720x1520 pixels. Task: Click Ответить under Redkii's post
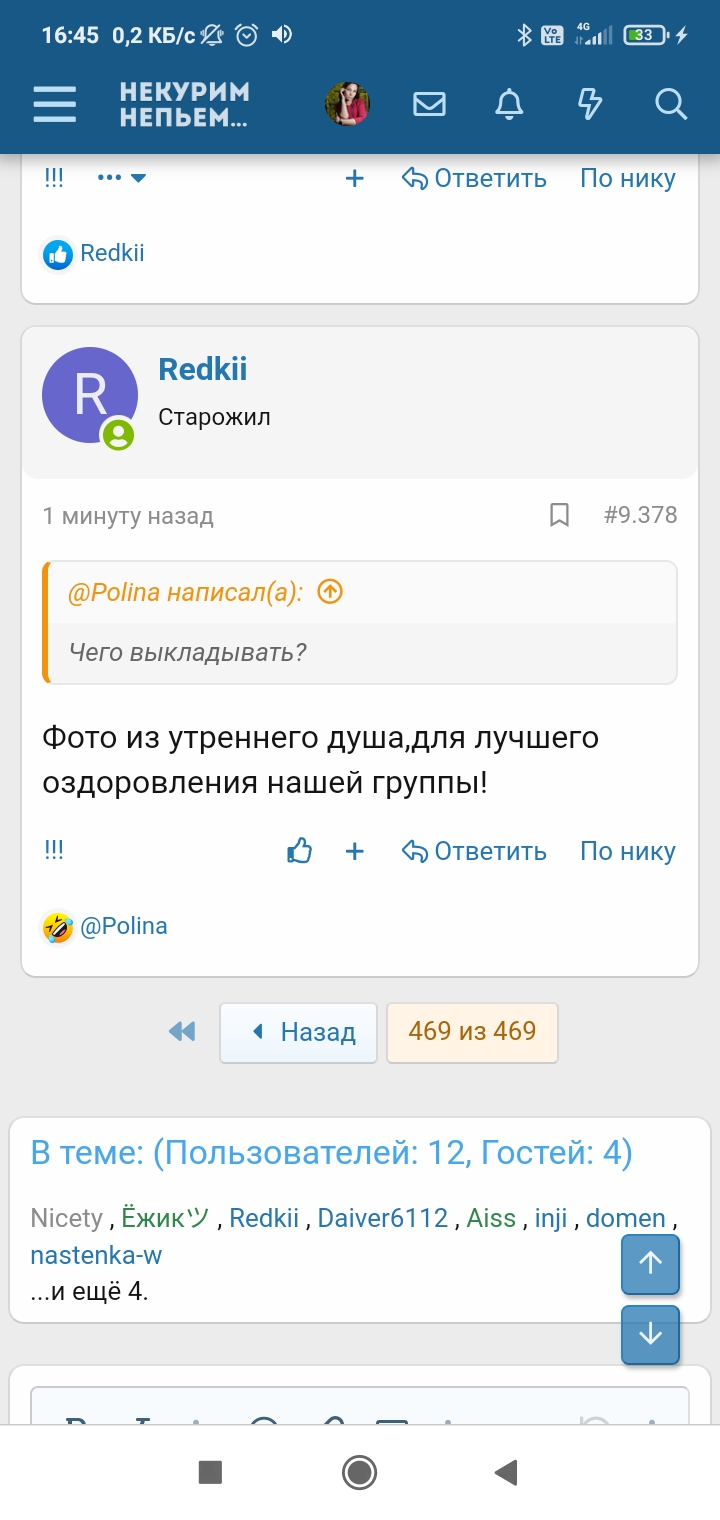click(x=474, y=851)
